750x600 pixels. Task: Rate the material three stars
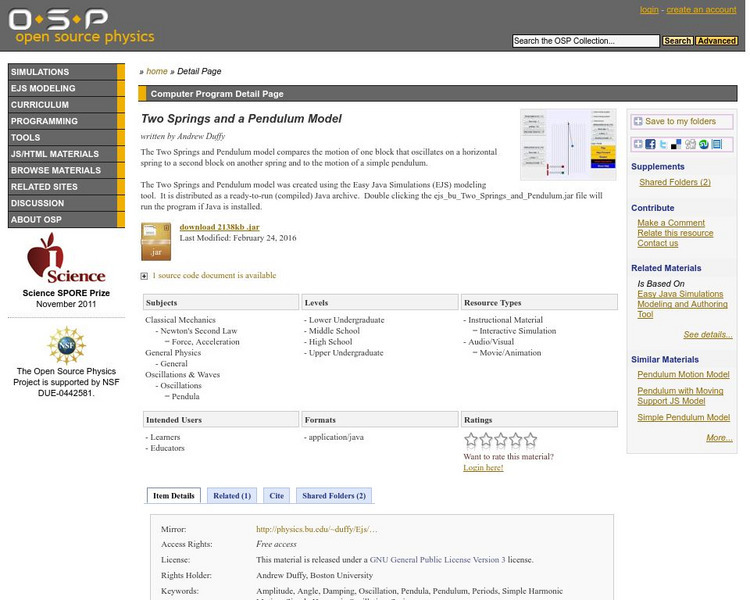(500, 439)
